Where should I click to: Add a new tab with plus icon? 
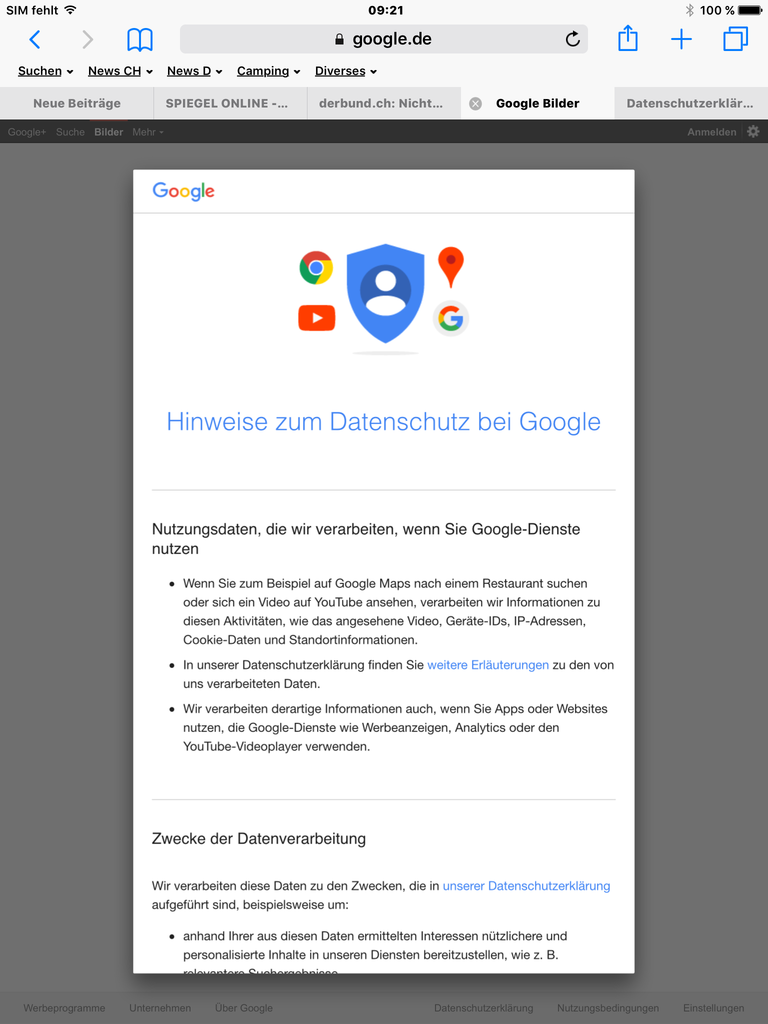[x=681, y=39]
